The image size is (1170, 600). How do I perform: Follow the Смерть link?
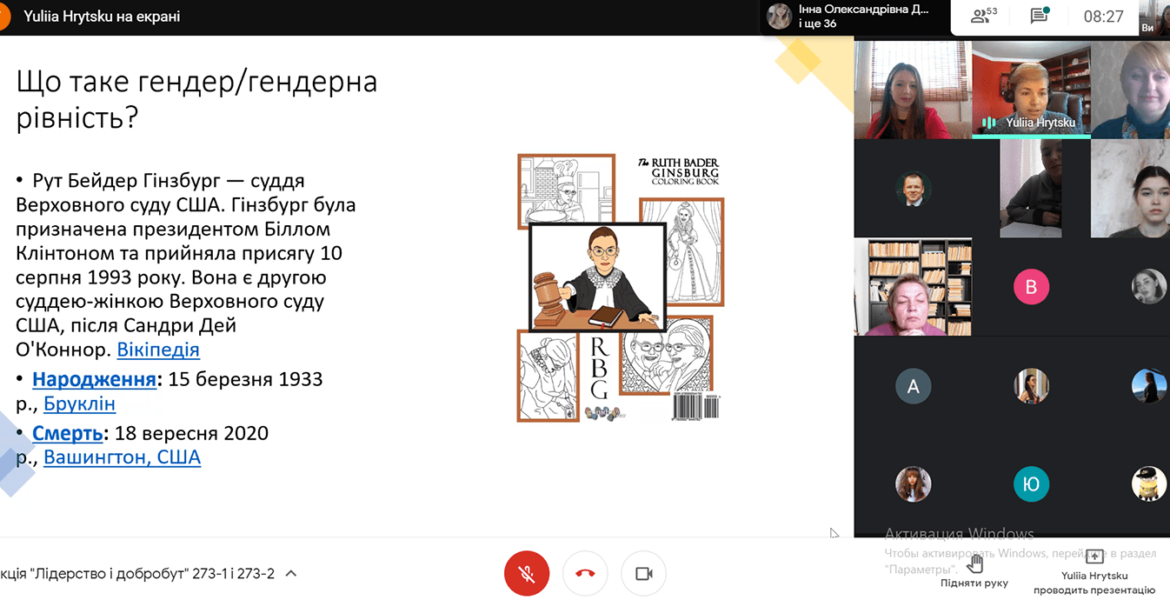click(67, 433)
